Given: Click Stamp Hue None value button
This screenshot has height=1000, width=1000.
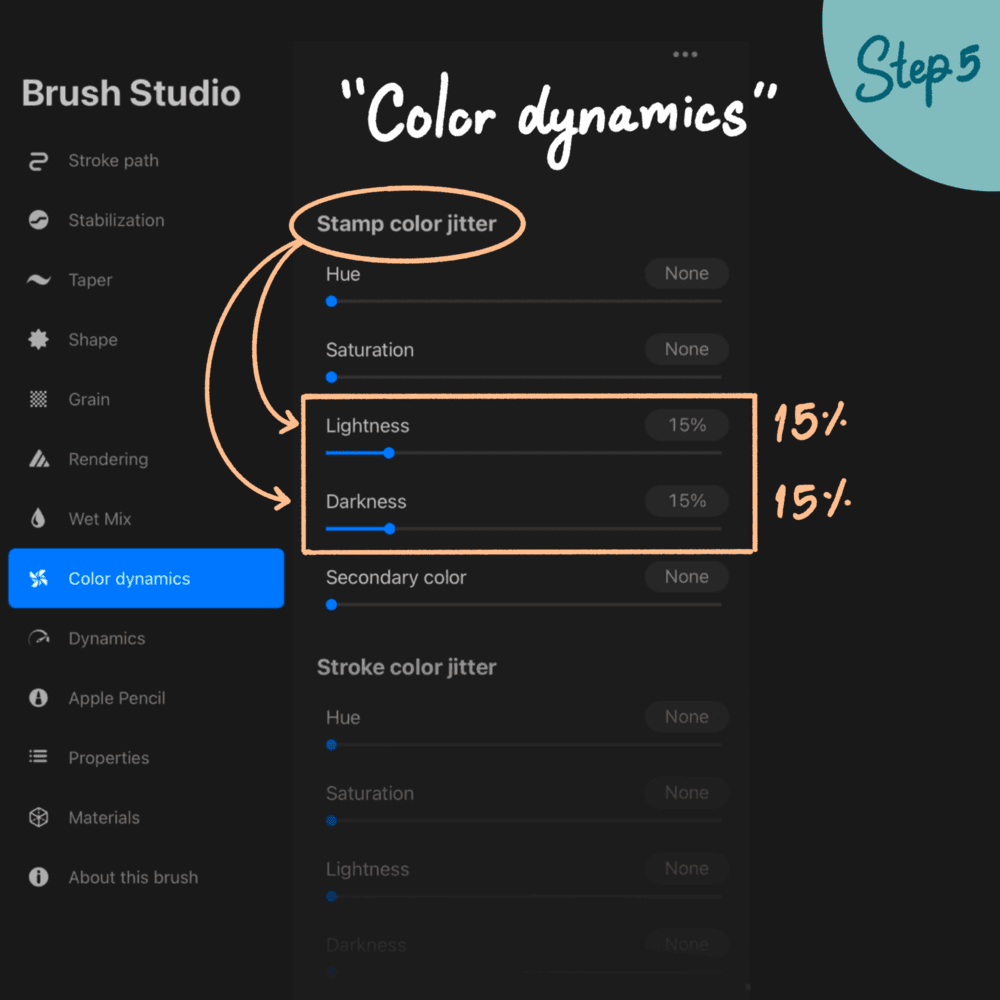Looking at the screenshot, I should (687, 274).
